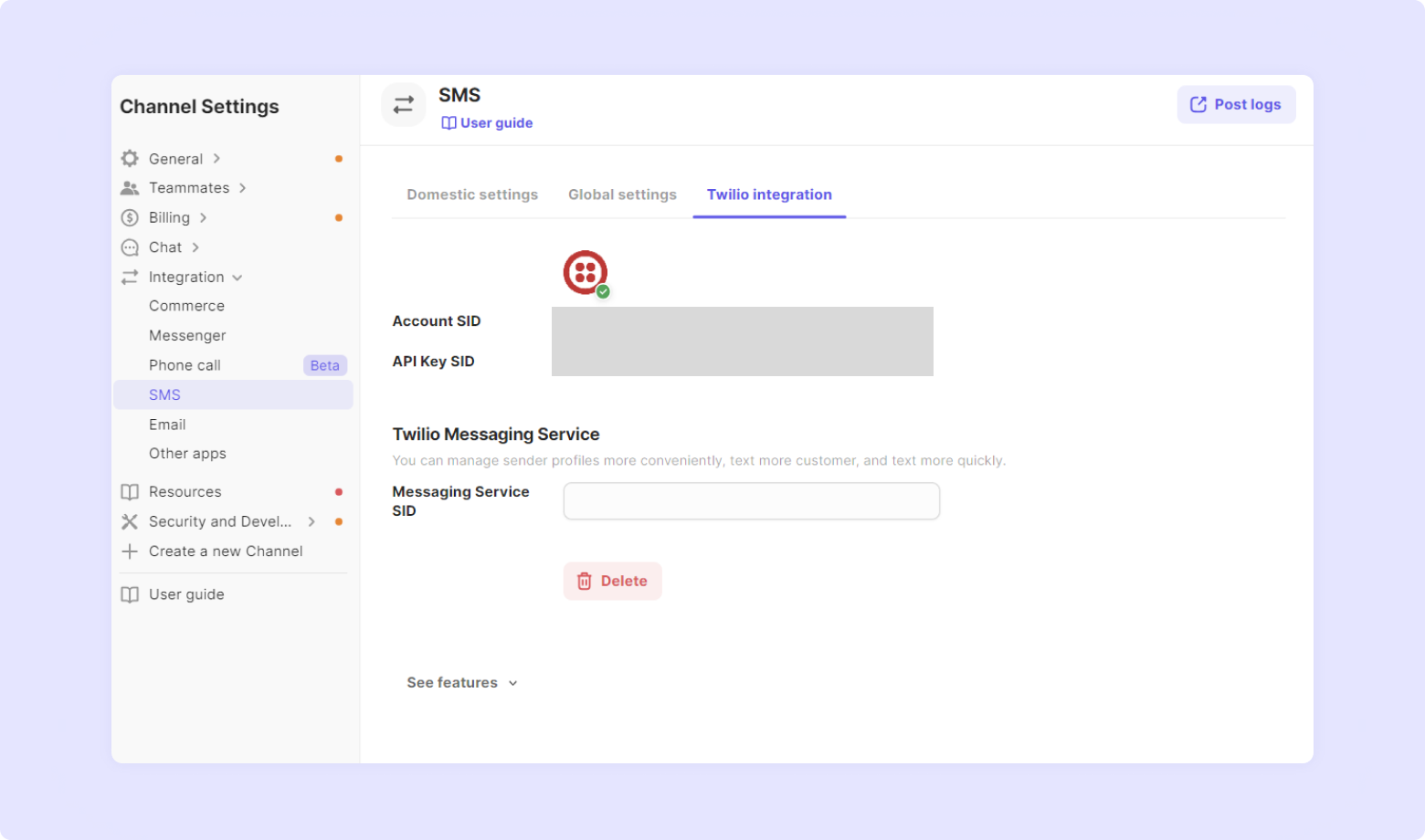
Task: Click Create a new Channel
Action: 226,551
